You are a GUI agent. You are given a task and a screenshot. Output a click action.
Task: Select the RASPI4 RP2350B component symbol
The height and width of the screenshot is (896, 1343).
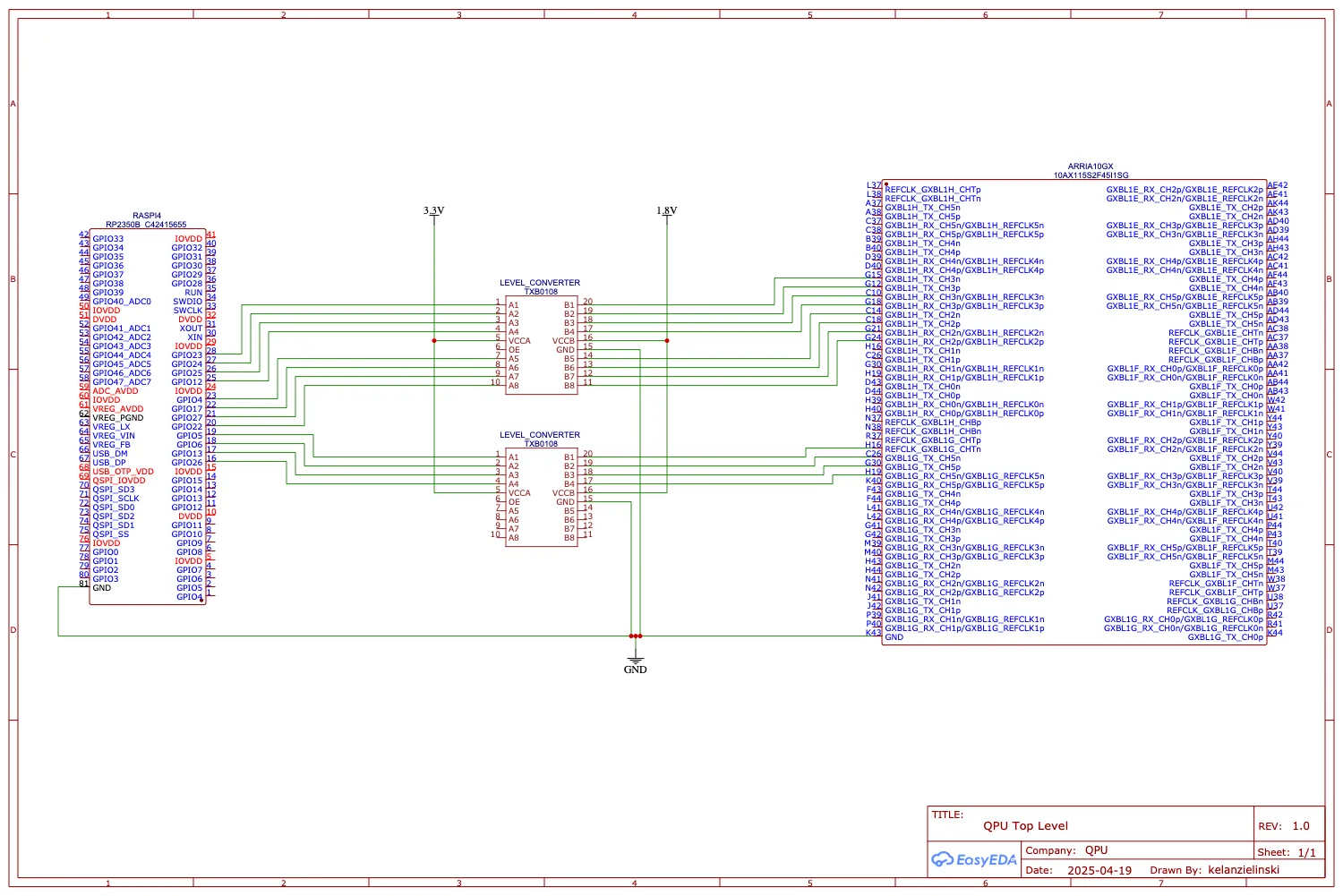[x=148, y=412]
